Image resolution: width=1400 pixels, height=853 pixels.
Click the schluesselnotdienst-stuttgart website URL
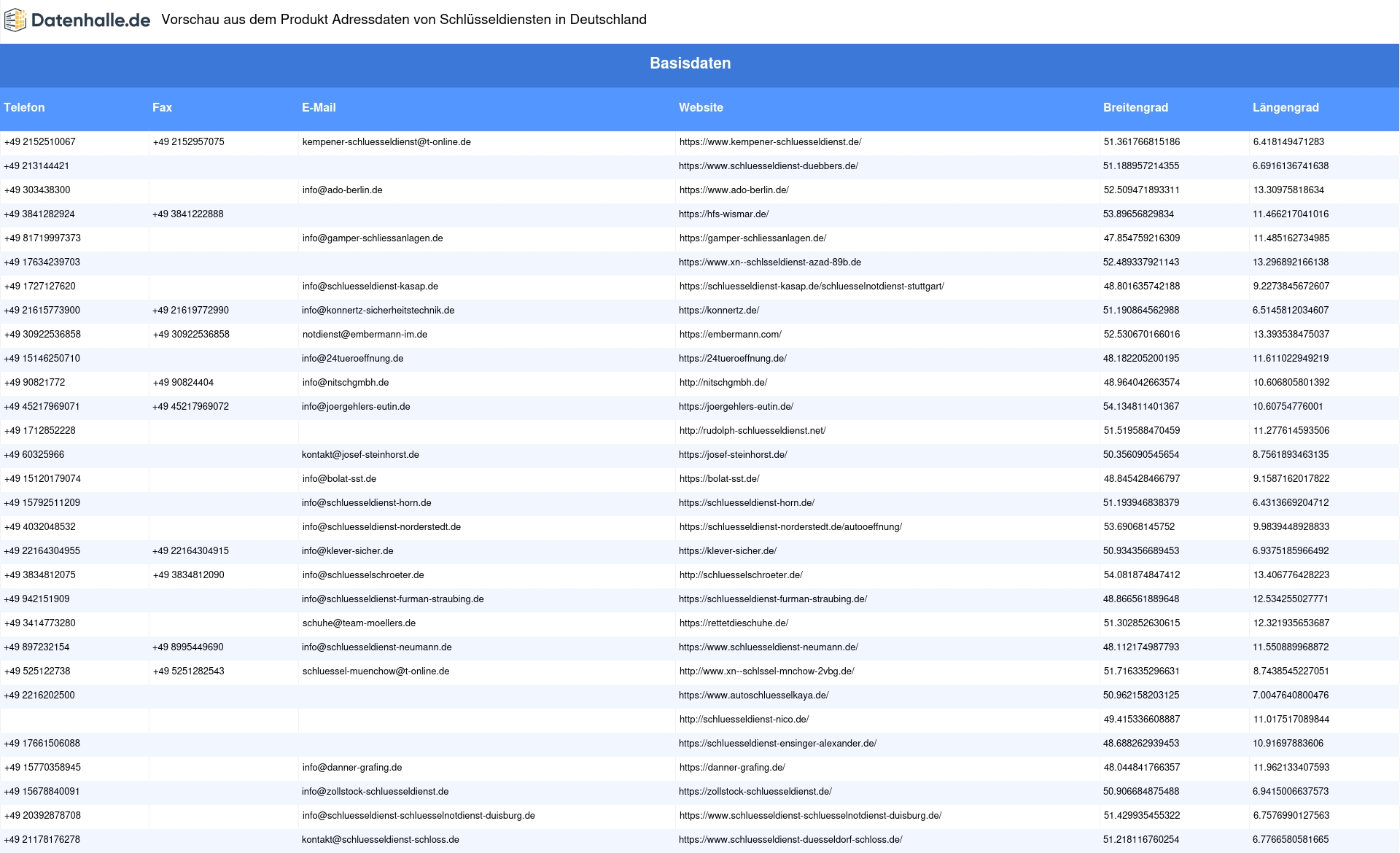click(812, 287)
